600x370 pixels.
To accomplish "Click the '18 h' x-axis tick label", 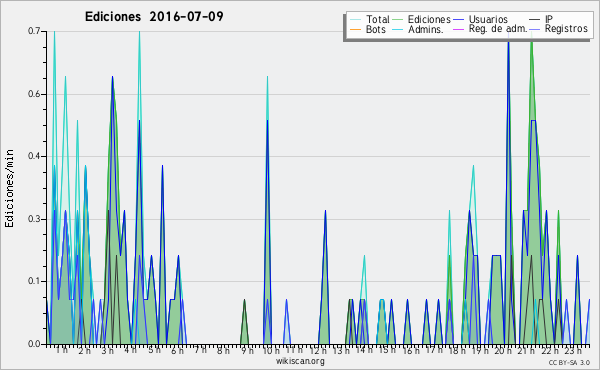I will [x=457, y=350].
